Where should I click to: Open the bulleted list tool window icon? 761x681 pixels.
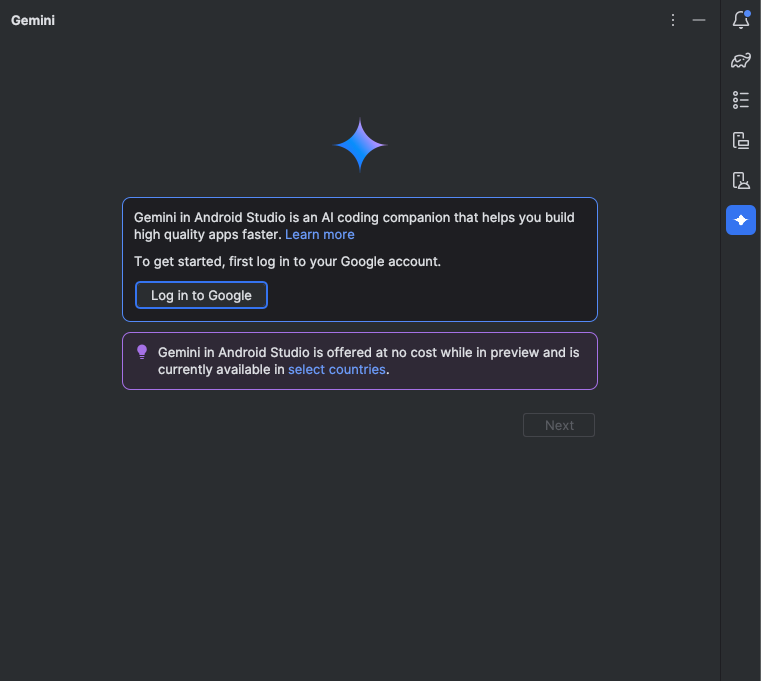pyautogui.click(x=741, y=100)
